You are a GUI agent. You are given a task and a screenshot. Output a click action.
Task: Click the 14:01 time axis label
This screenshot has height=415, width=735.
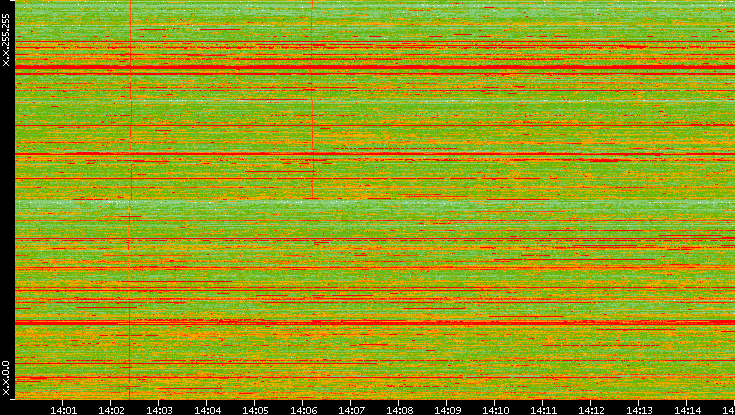coord(63,411)
